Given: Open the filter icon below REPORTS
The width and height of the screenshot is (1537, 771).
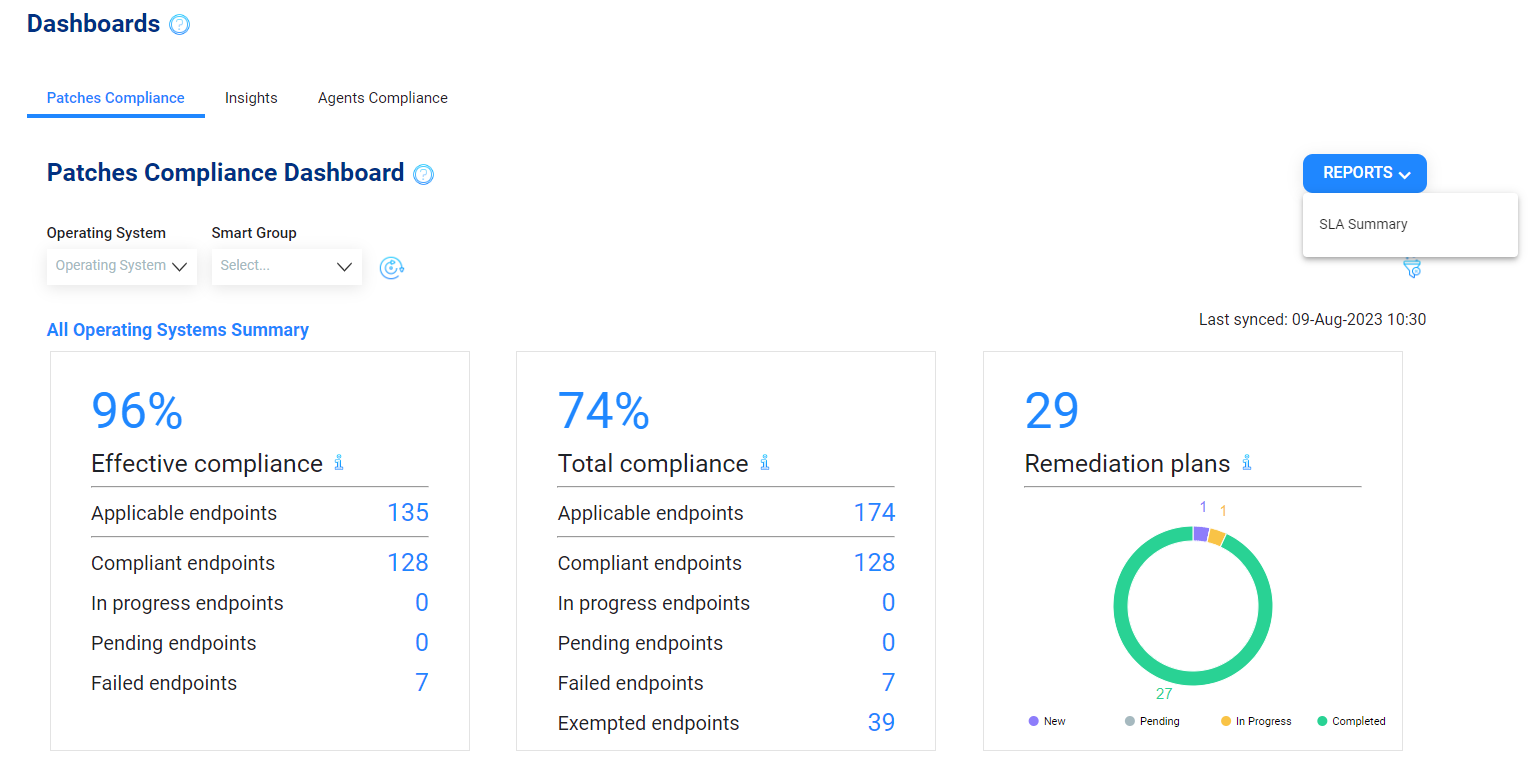Looking at the screenshot, I should (x=1411, y=268).
